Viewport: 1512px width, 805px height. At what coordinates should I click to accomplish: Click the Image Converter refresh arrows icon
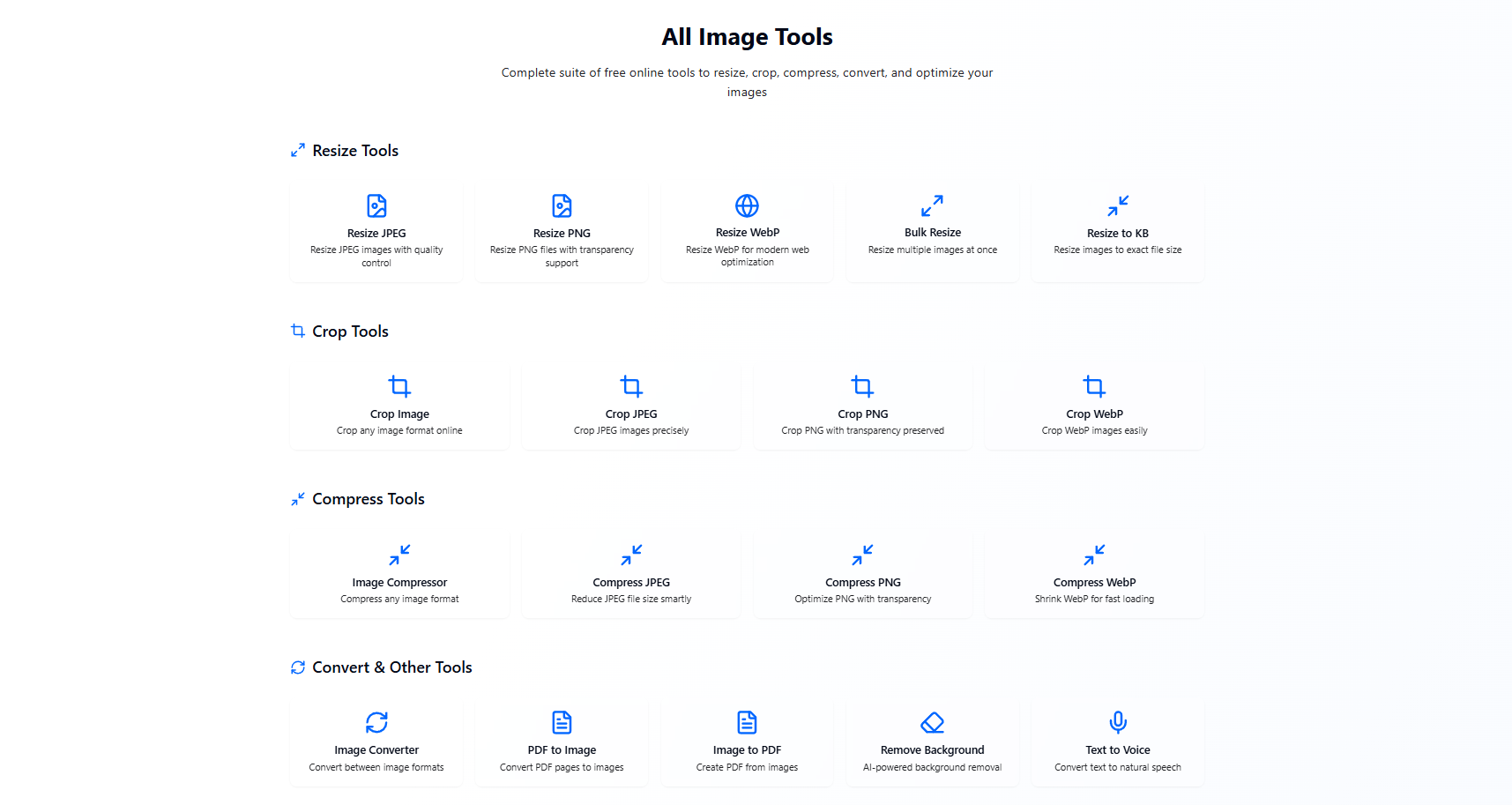click(376, 722)
